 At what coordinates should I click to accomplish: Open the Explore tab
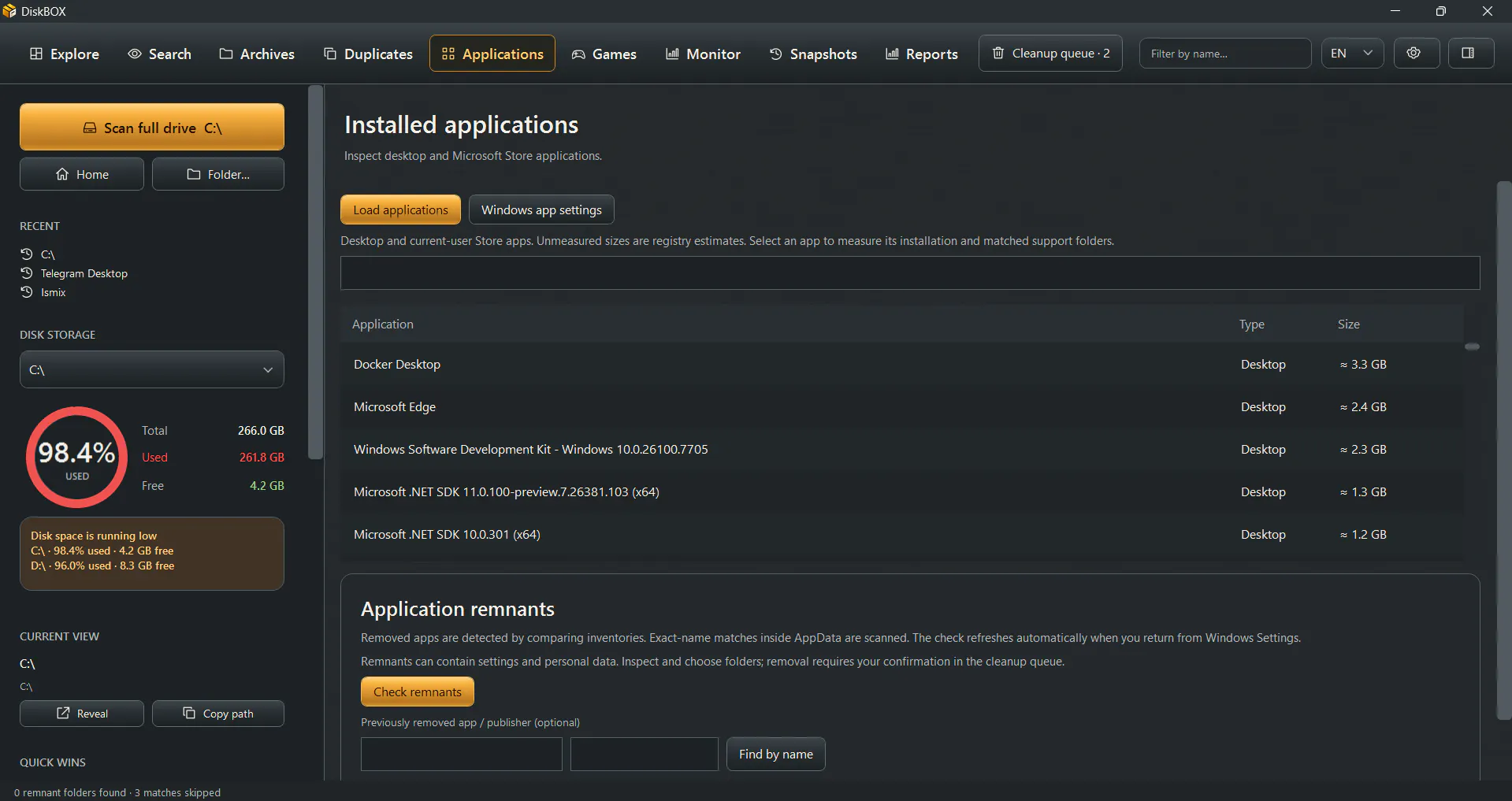65,54
